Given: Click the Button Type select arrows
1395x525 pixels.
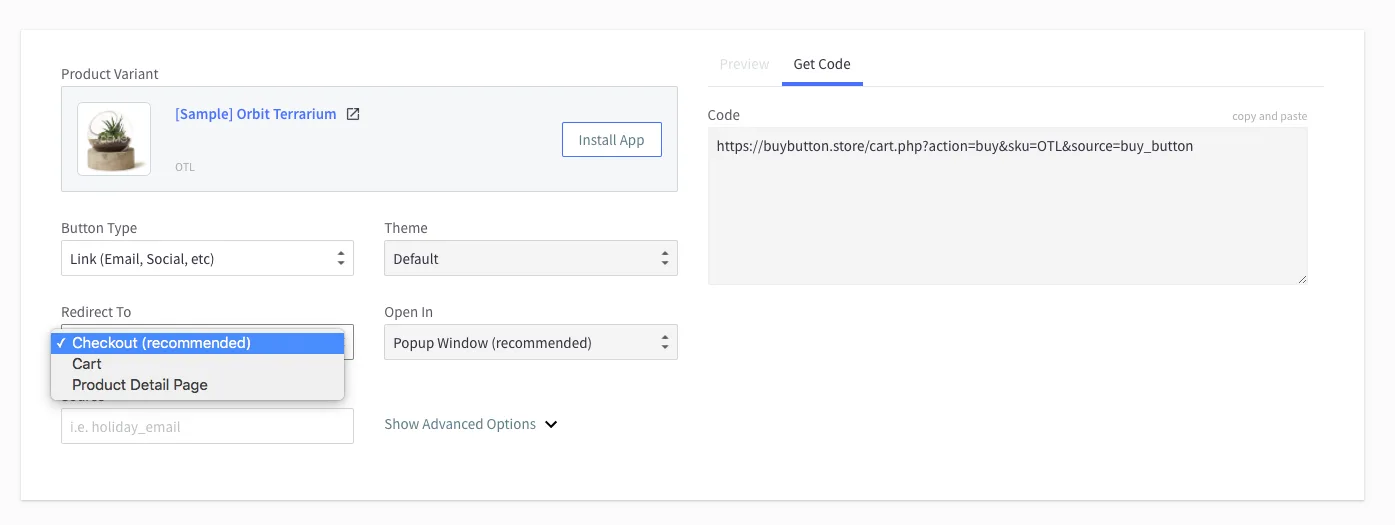Looking at the screenshot, I should pyautogui.click(x=342, y=259).
